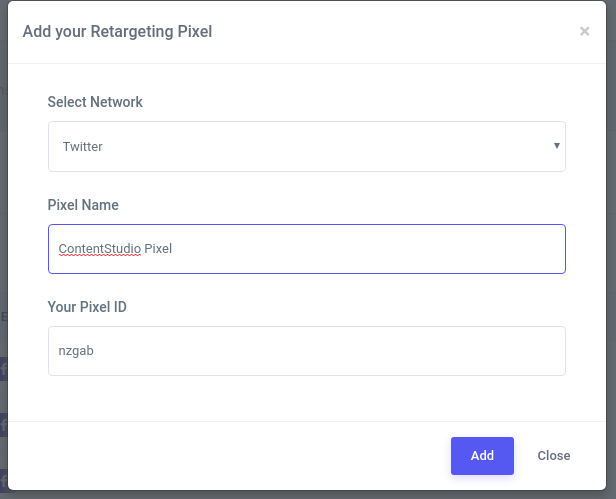Click the Add button
The image size is (616, 499).
pos(482,455)
